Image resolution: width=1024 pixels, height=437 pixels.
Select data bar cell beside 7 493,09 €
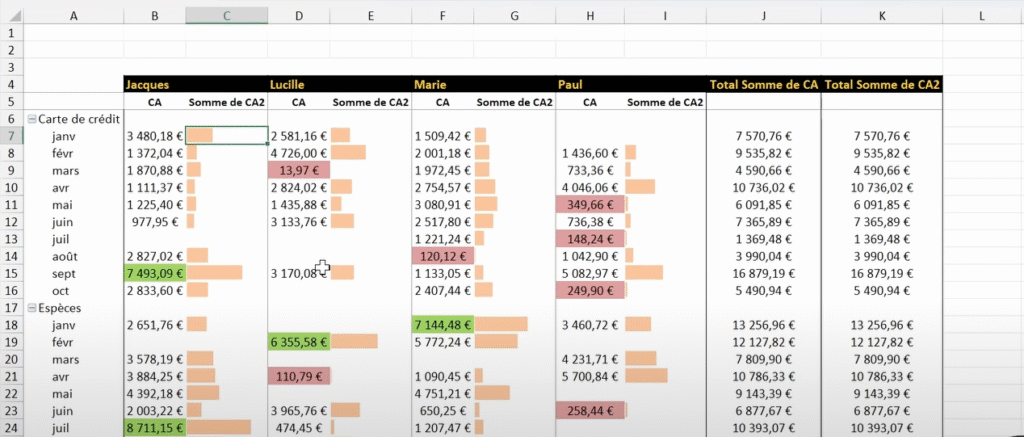[227, 273]
